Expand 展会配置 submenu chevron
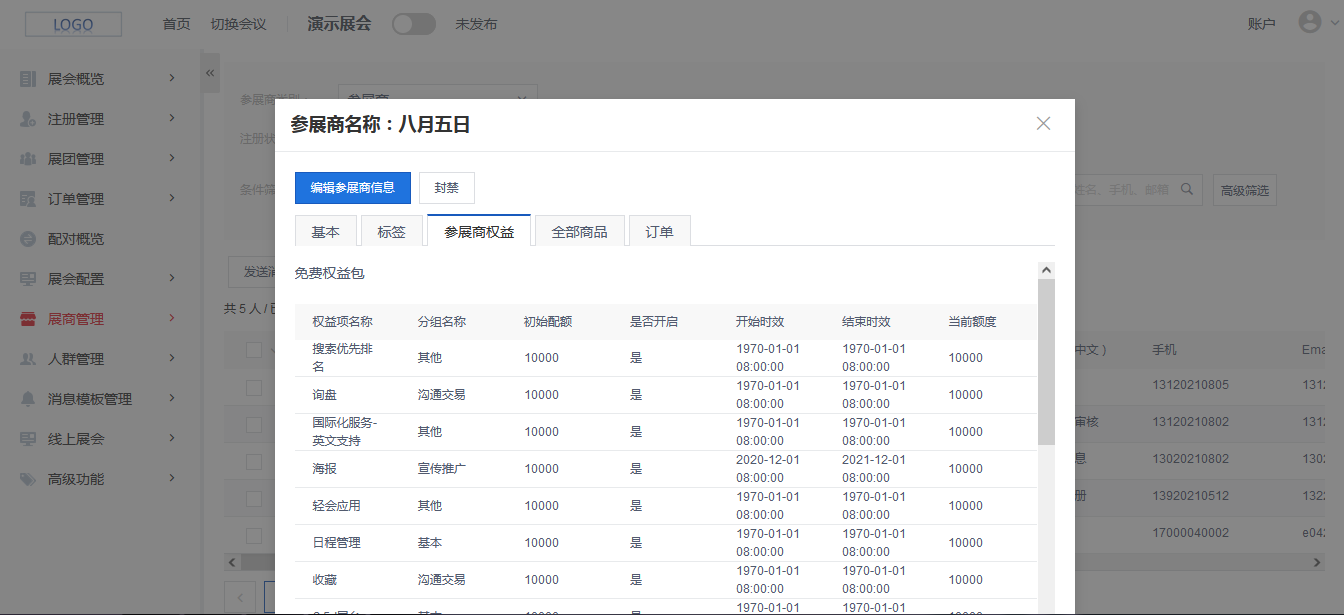1344x615 pixels. coord(172,278)
